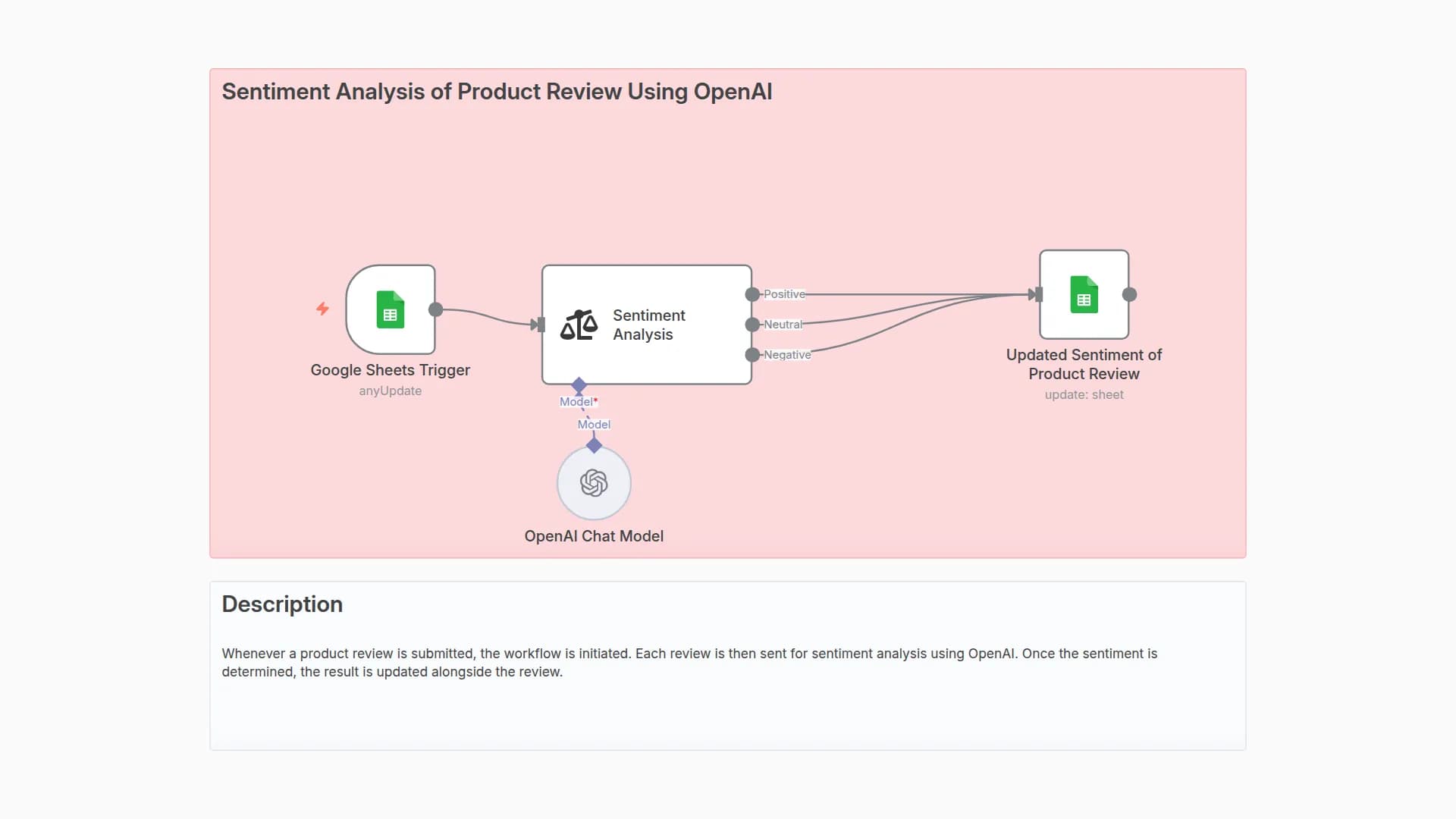Select the Sentiment Analysis node label
The height and width of the screenshot is (819, 1456).
click(x=648, y=325)
